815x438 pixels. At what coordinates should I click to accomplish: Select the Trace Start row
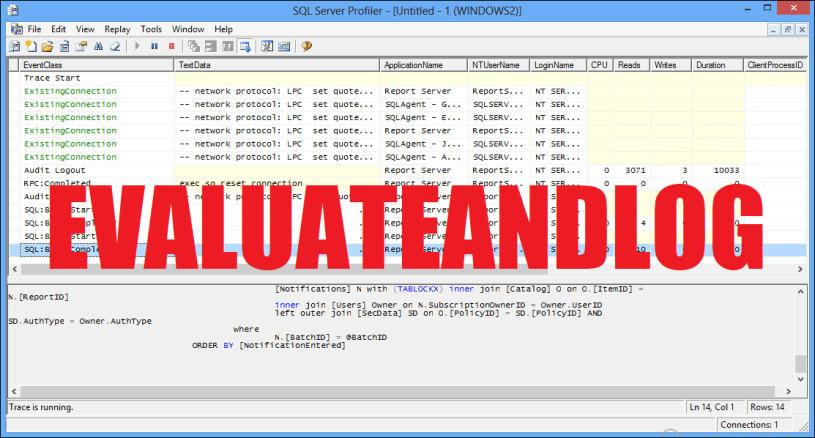(x=52, y=78)
